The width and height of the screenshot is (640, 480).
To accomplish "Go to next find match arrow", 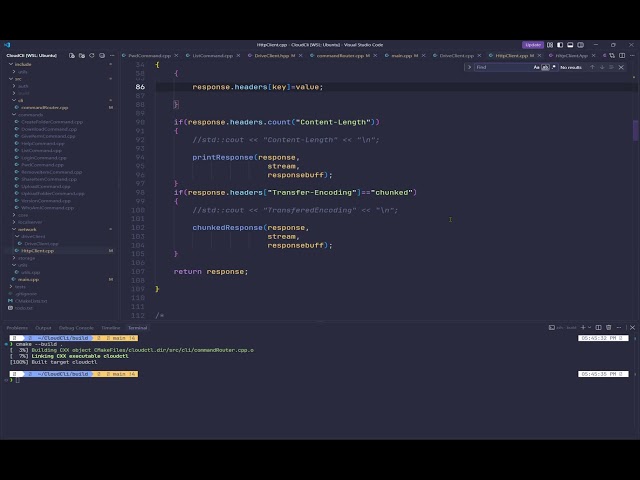I will point(602,67).
